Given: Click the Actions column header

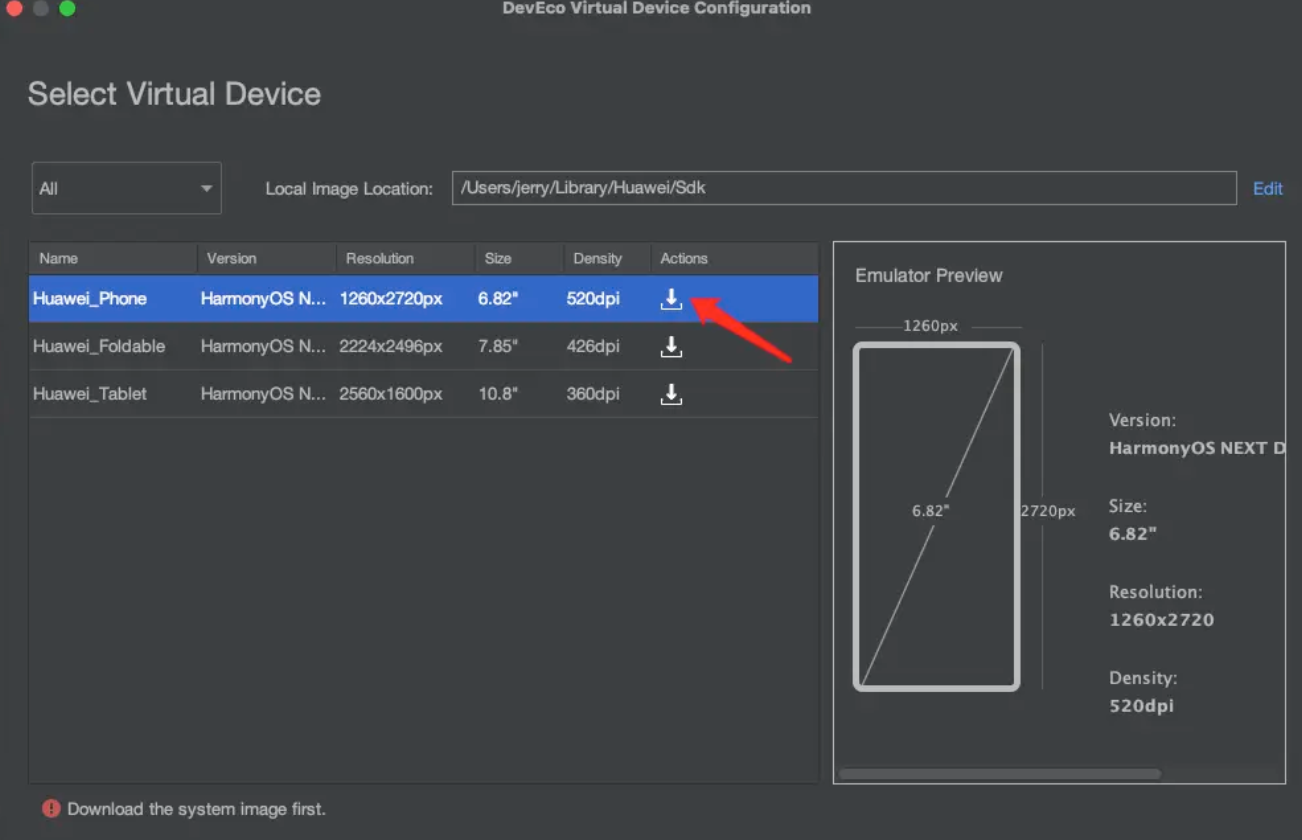Looking at the screenshot, I should pyautogui.click(x=735, y=258).
